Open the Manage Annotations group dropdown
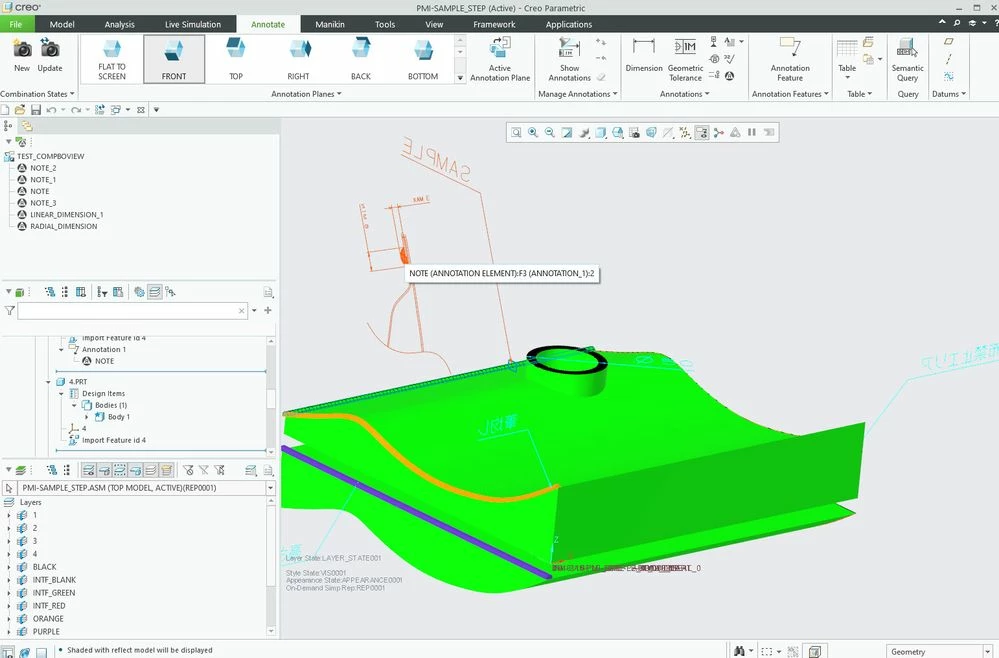Image resolution: width=999 pixels, height=658 pixels. (x=578, y=94)
